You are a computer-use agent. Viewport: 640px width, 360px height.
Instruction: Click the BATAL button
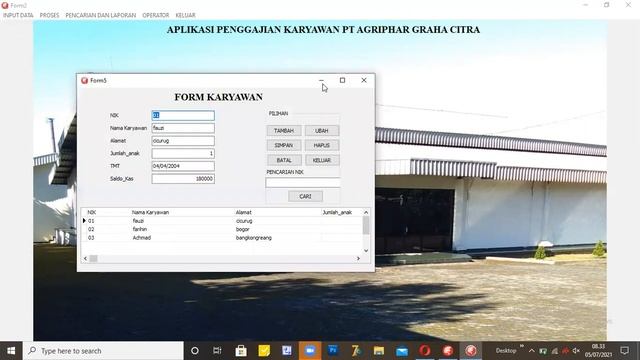284,160
